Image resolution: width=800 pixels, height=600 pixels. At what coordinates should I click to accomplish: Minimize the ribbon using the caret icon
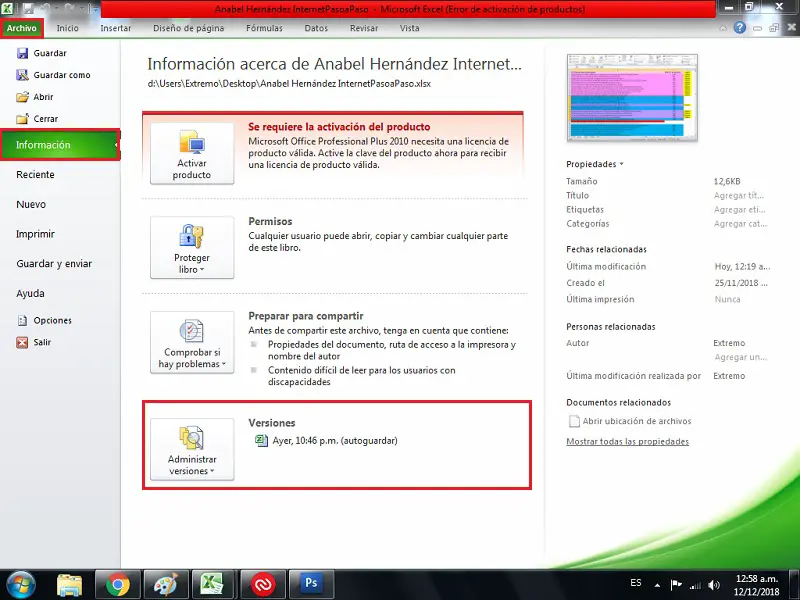pyautogui.click(x=723, y=28)
